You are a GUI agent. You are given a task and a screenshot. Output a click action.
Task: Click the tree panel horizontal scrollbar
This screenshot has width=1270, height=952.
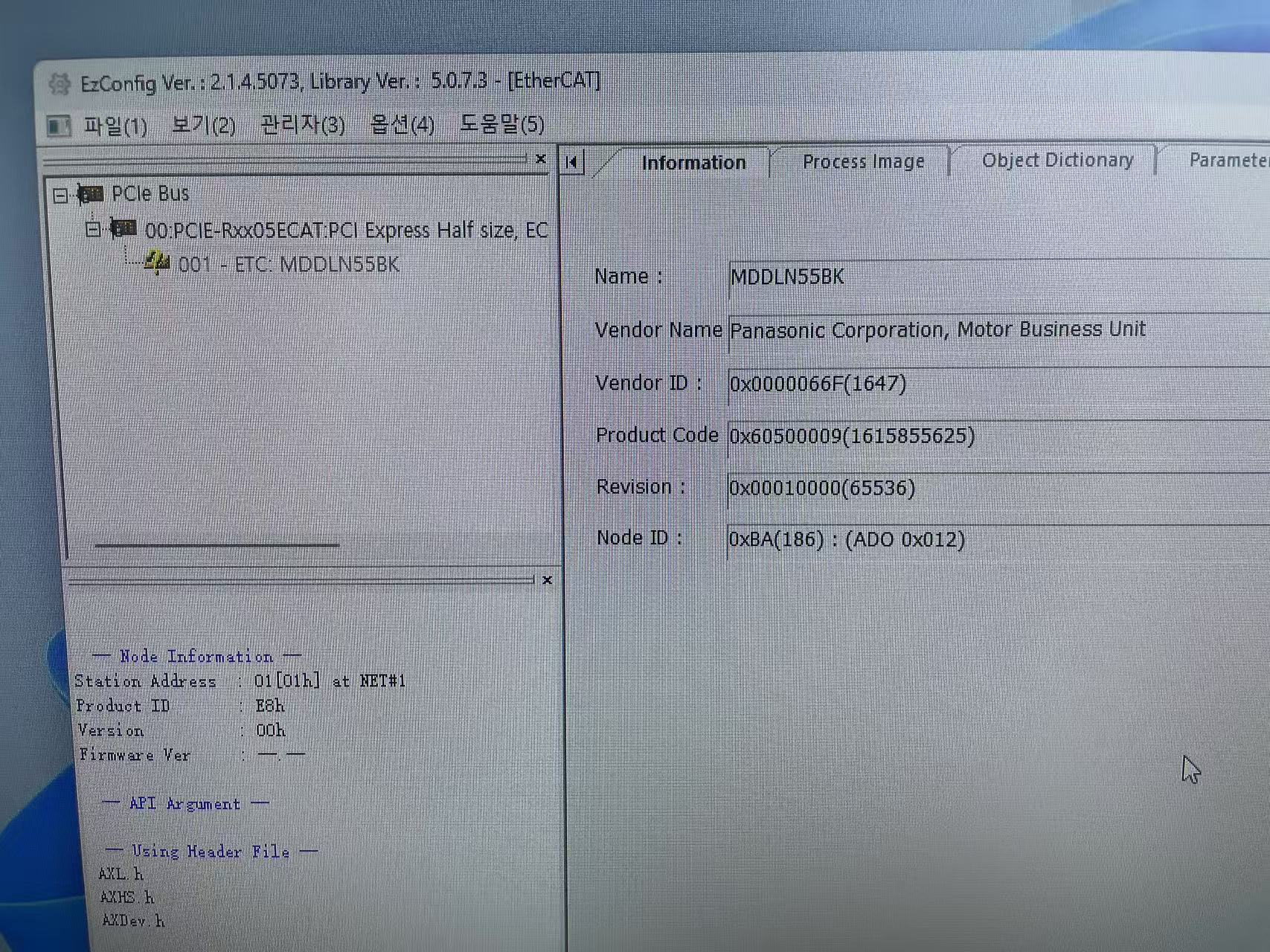tap(217, 545)
